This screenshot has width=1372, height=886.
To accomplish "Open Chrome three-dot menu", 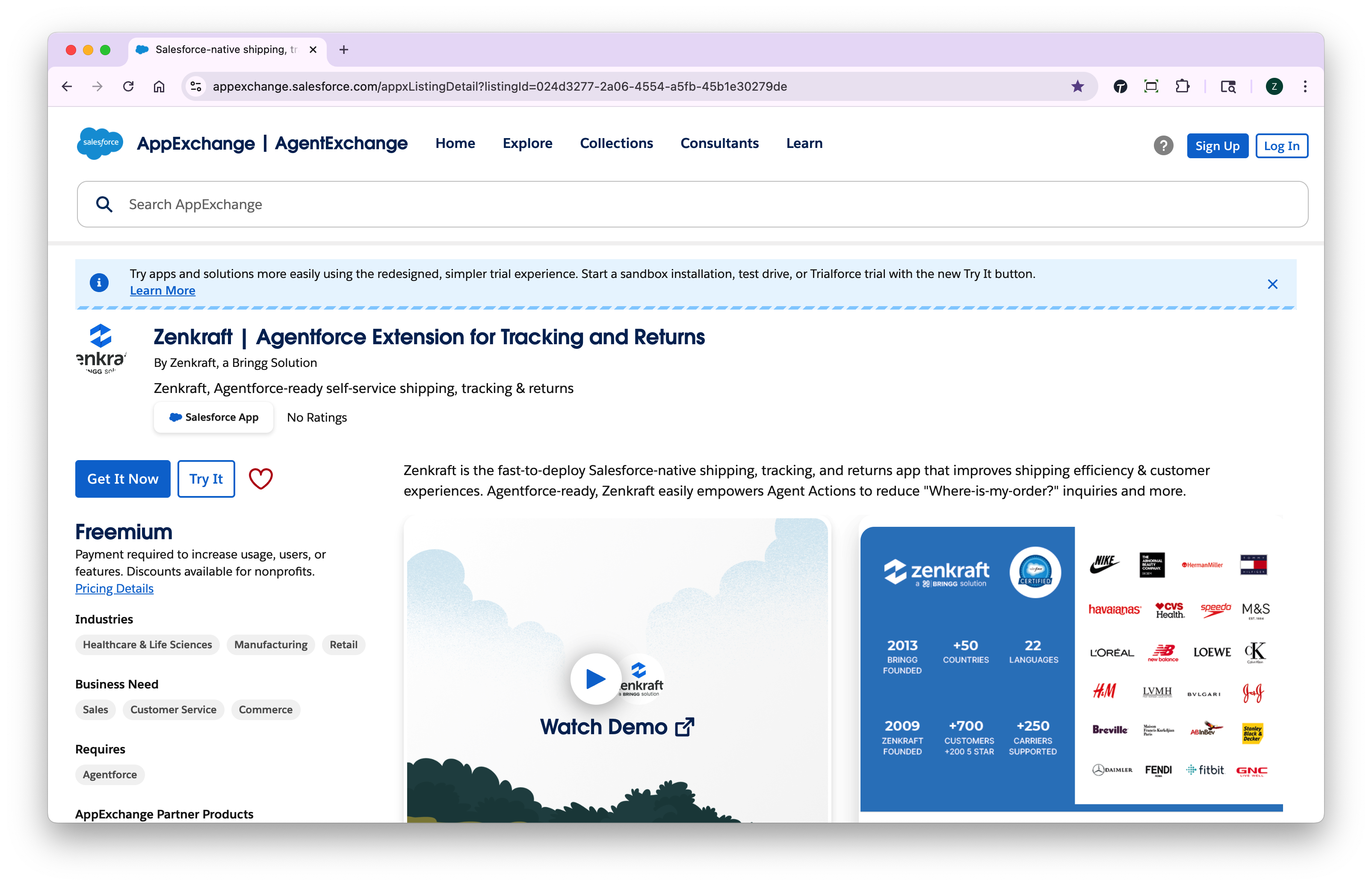I will (x=1305, y=86).
